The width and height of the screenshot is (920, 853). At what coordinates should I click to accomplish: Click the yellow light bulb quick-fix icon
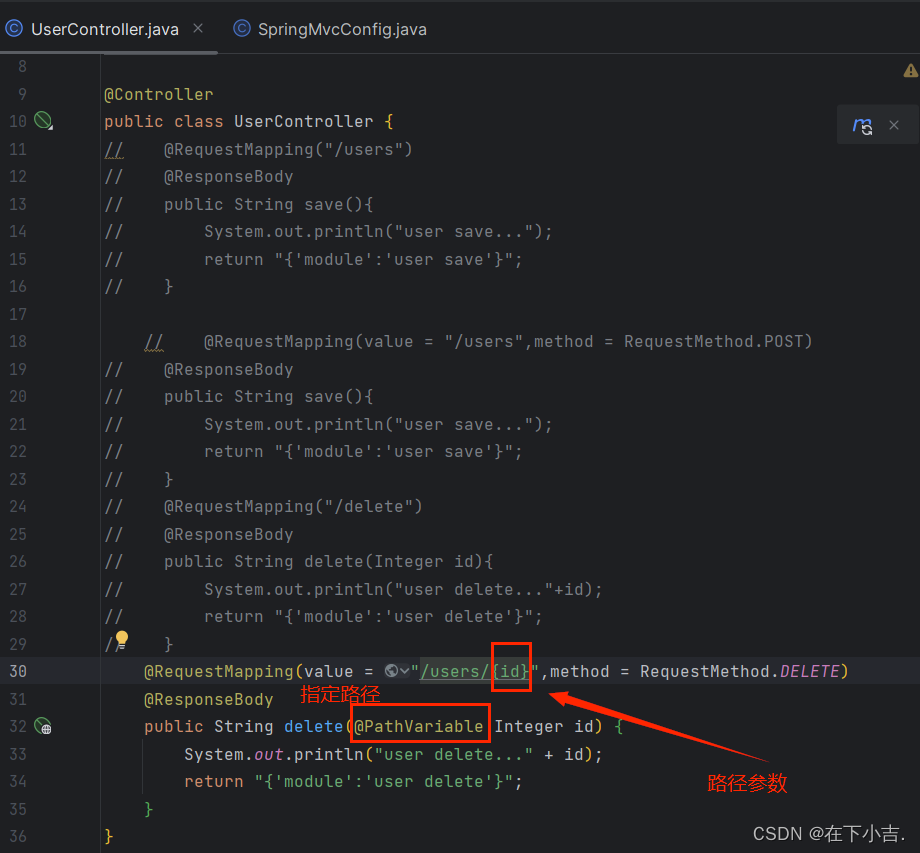coord(121,638)
